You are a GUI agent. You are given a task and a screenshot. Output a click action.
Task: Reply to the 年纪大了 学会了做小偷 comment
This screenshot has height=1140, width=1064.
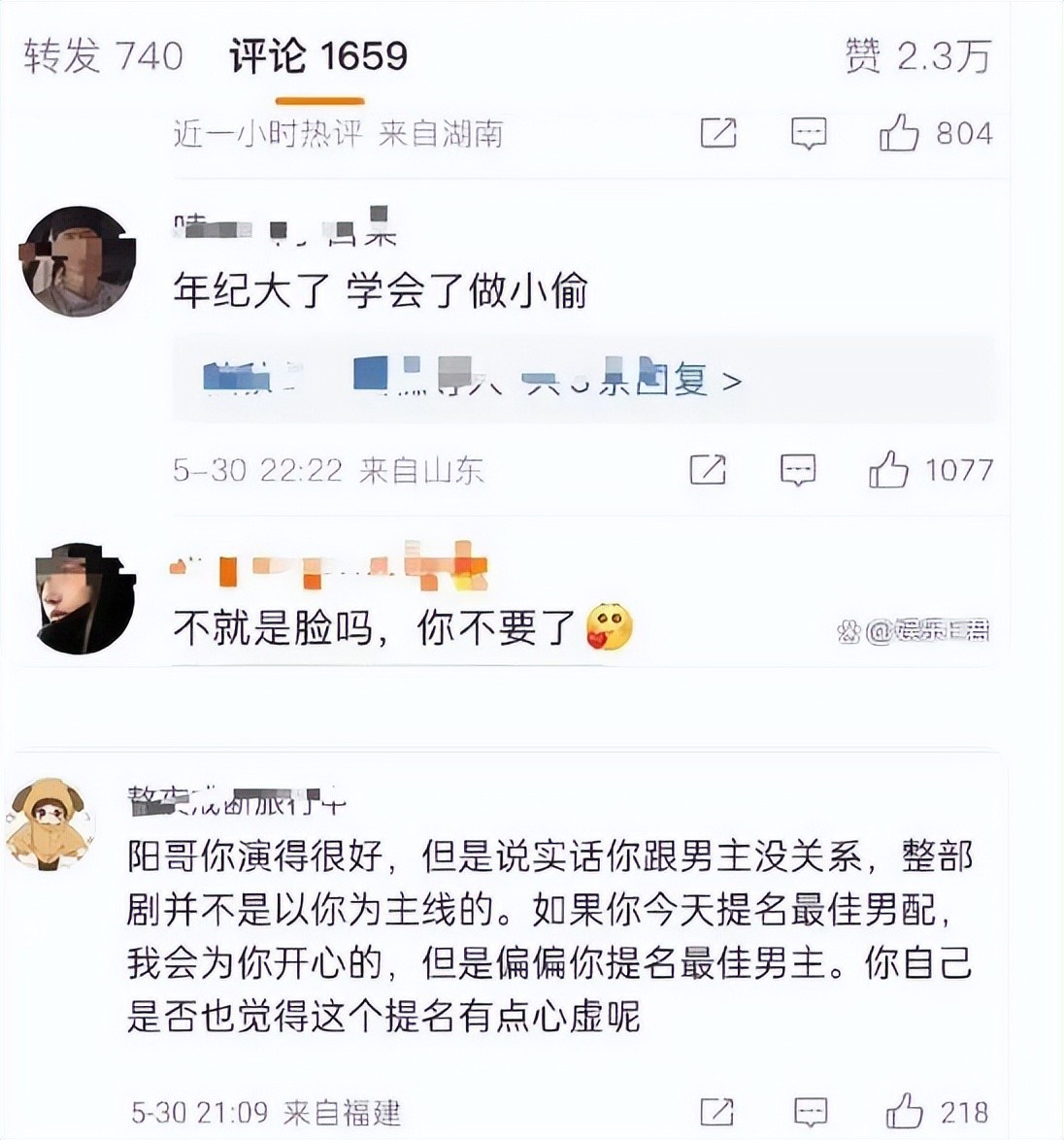coord(798,470)
